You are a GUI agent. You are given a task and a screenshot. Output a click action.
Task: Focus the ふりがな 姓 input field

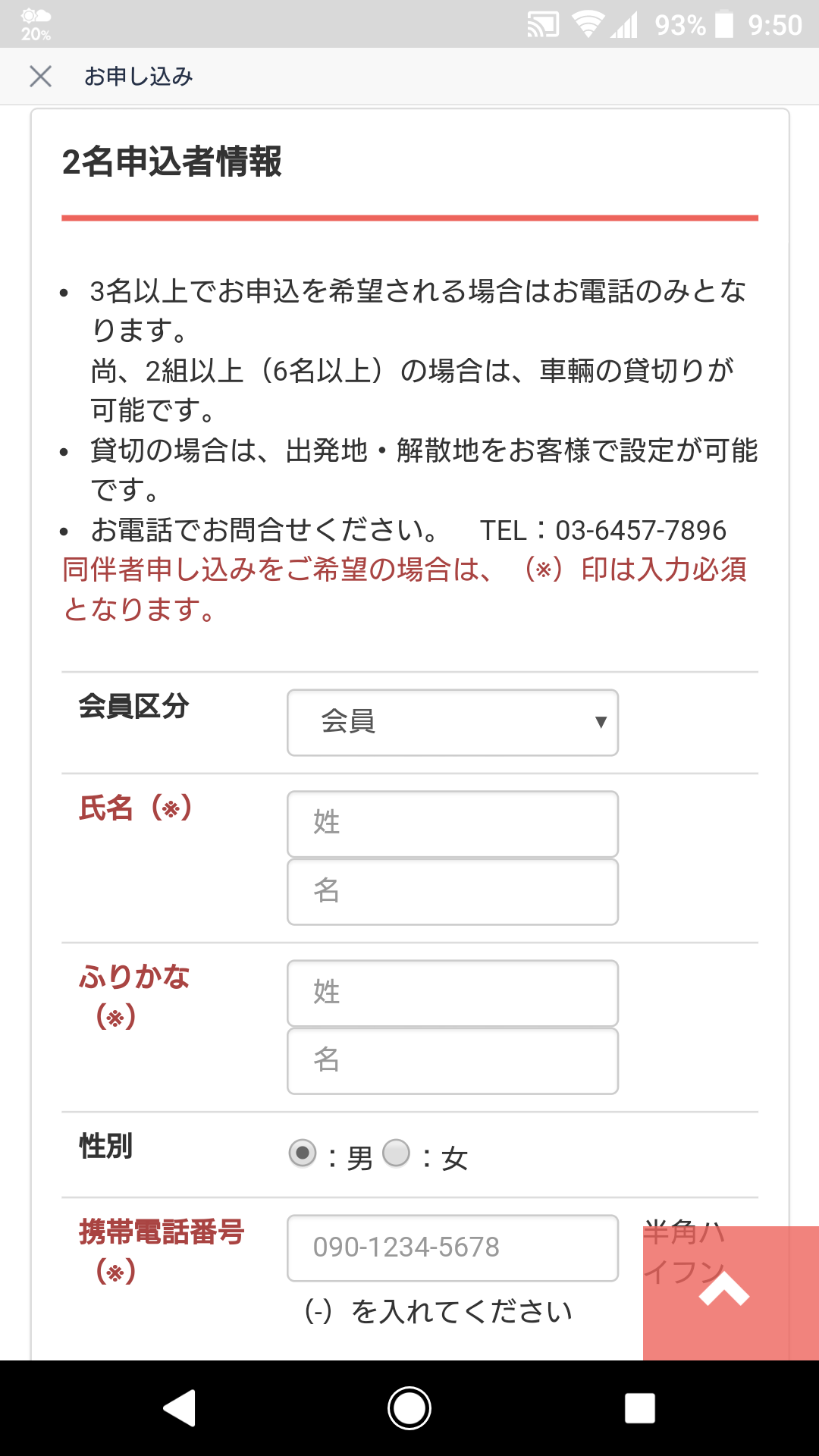(453, 993)
